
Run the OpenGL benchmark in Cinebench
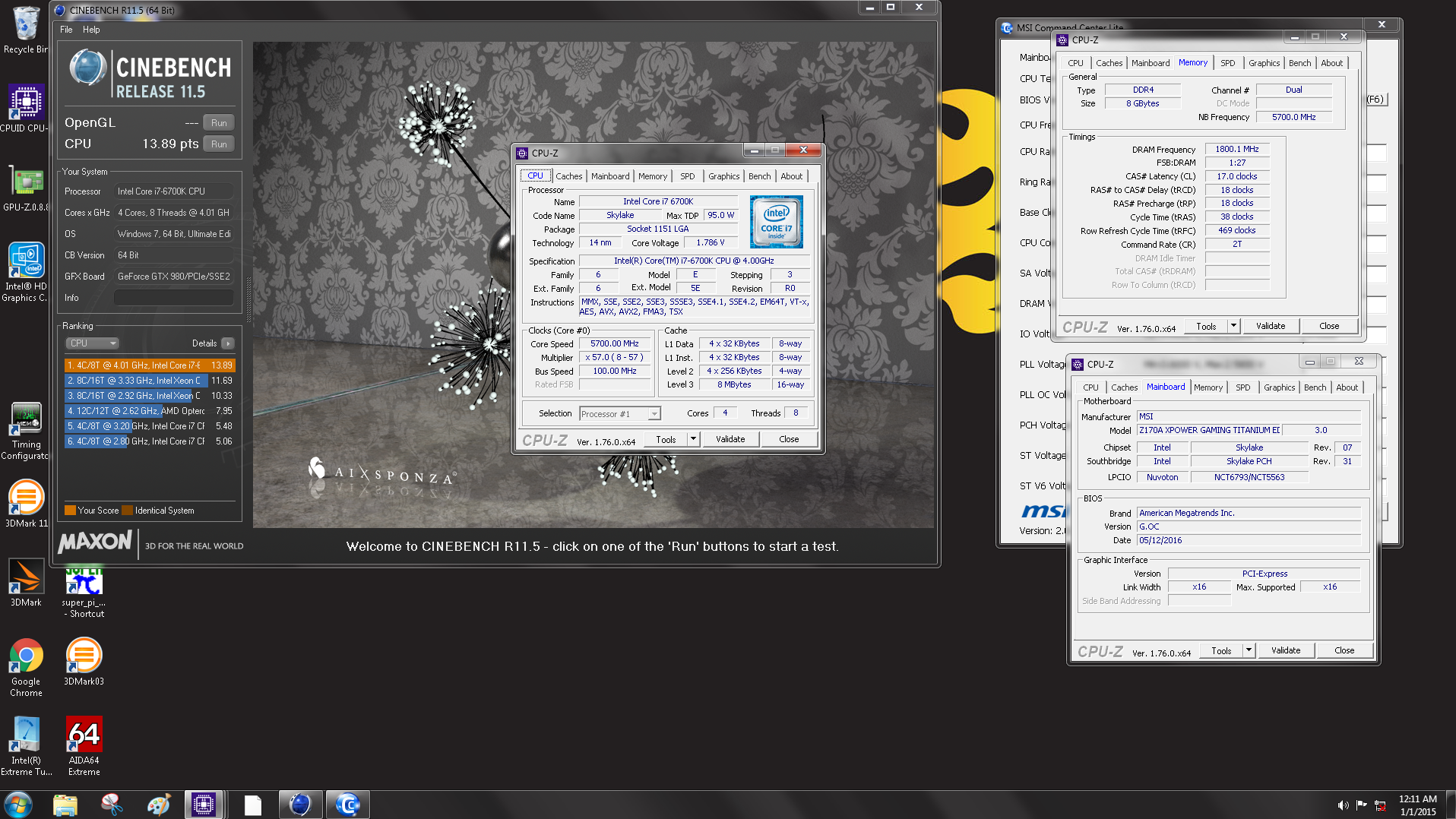tap(219, 123)
